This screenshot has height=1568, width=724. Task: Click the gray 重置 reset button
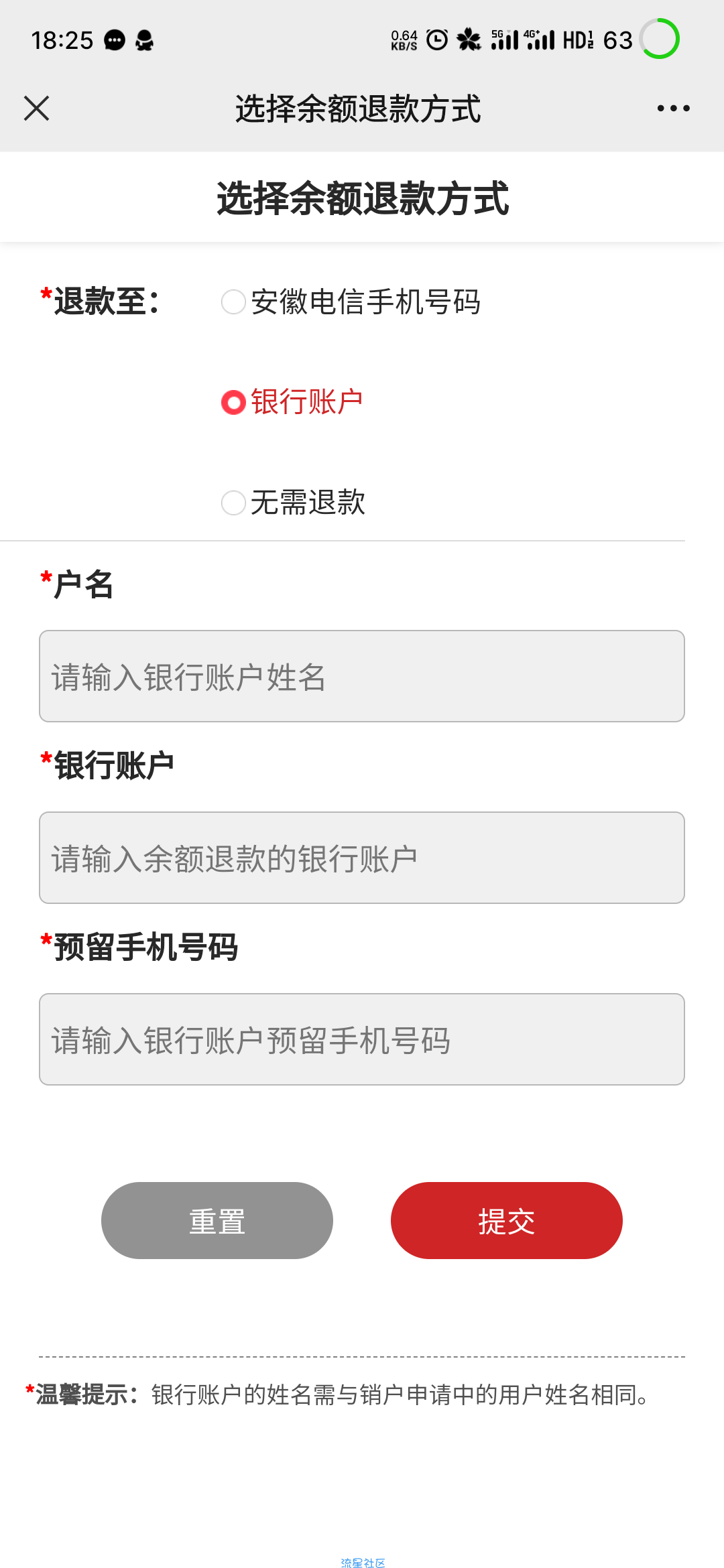(x=217, y=1220)
